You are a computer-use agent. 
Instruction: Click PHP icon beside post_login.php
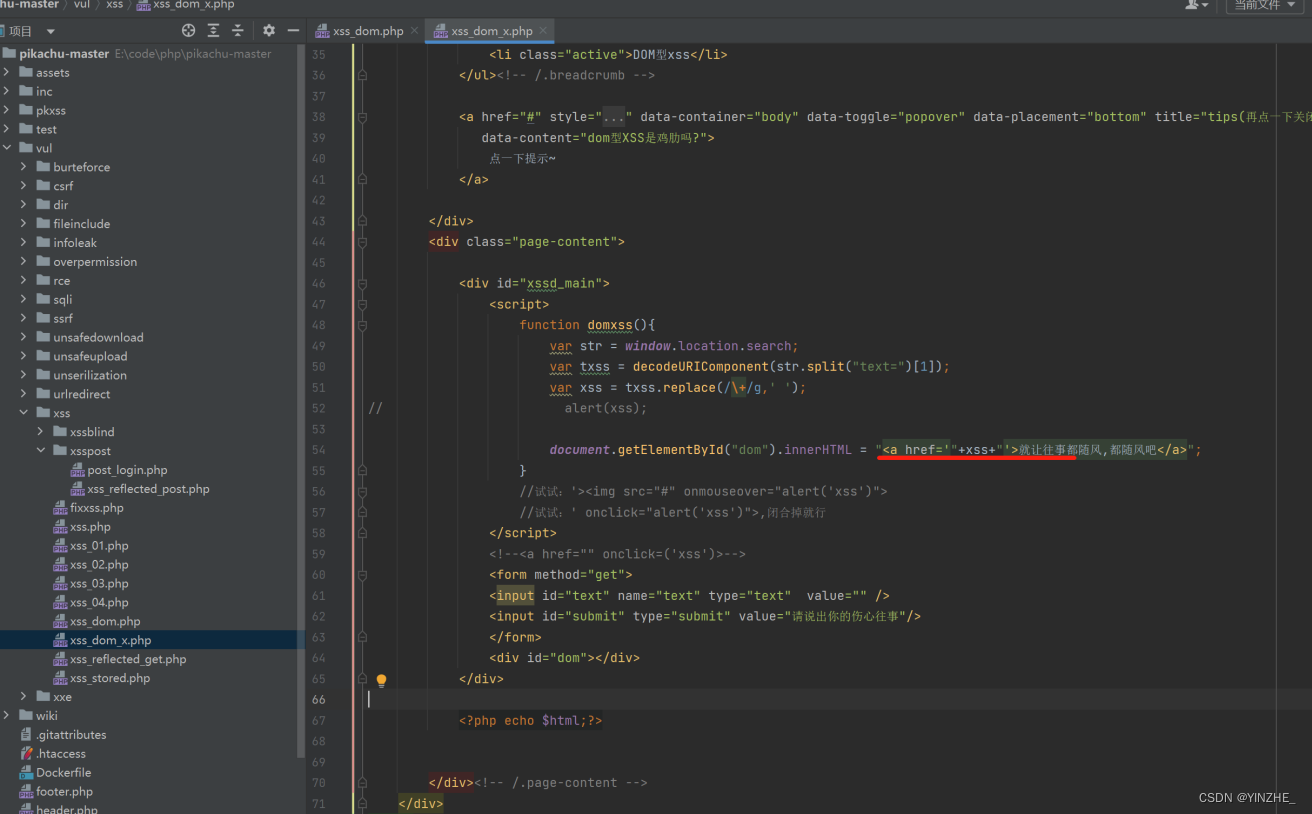click(x=78, y=470)
